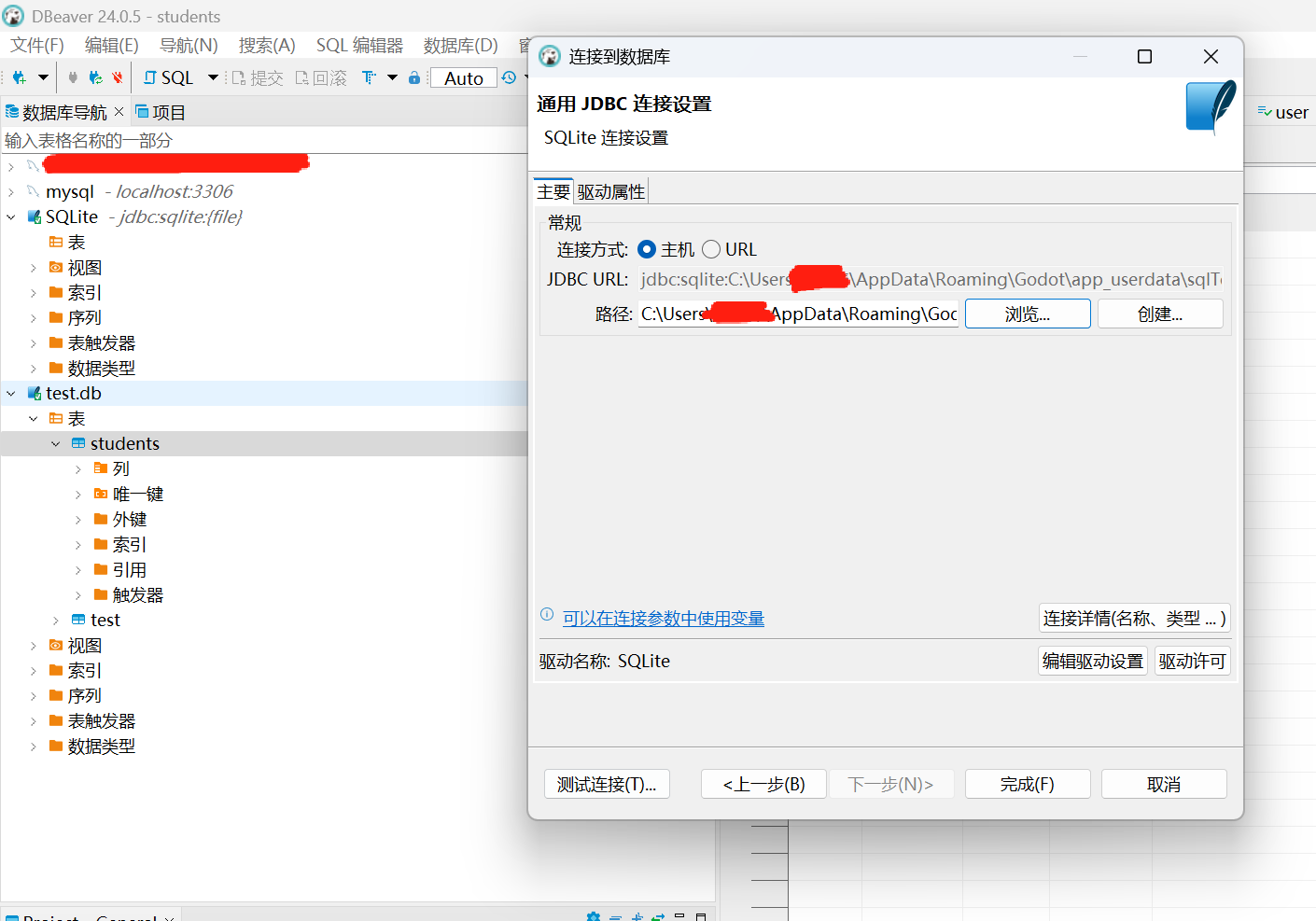Collapse the students table node
1316x921 pixels.
56,443
